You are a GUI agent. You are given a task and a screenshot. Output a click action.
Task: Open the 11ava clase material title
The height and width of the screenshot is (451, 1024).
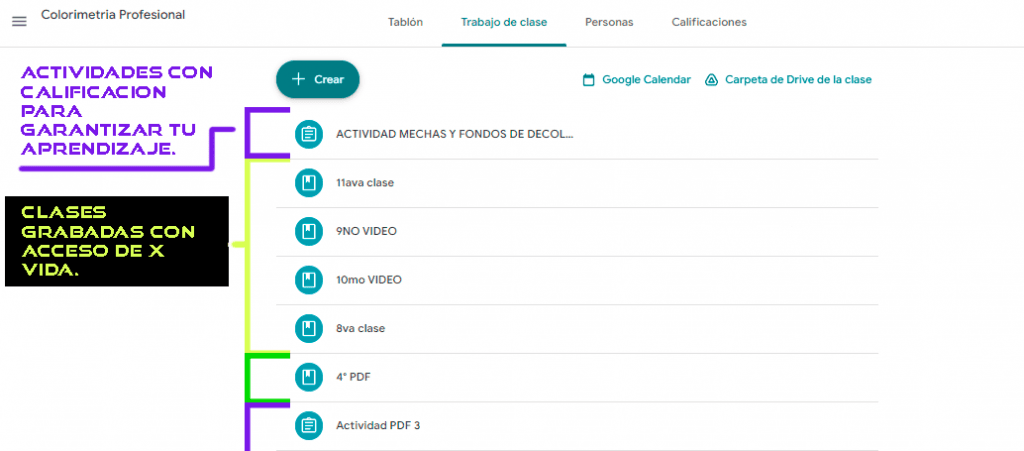(x=366, y=183)
